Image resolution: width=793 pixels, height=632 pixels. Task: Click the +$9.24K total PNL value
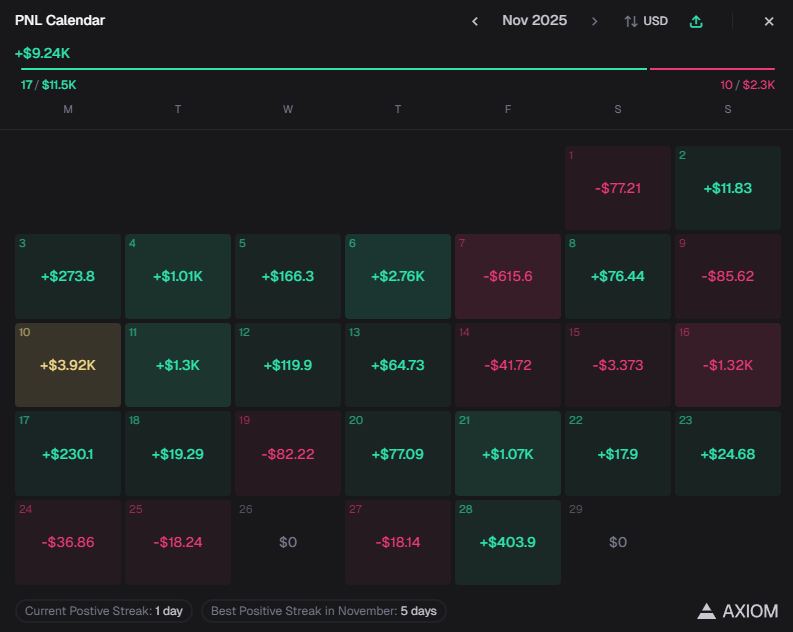click(x=42, y=53)
